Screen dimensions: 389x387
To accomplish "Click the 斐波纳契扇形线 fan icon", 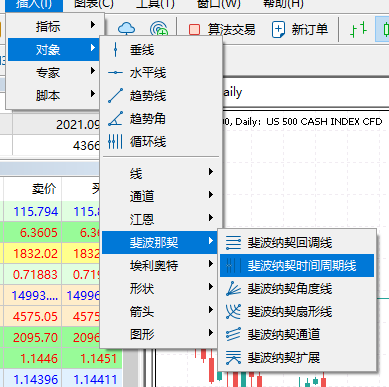I will pos(233,312).
